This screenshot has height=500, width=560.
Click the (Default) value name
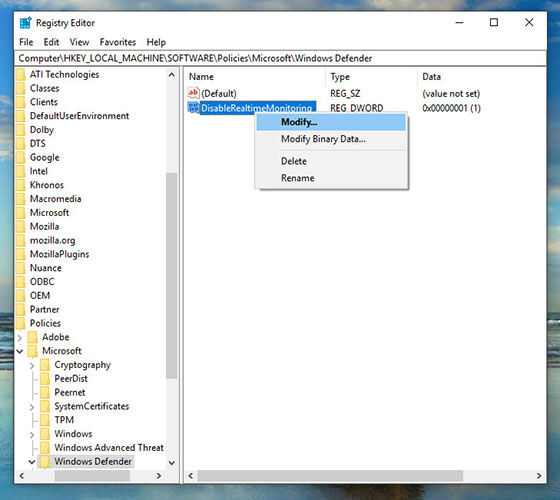(219, 94)
